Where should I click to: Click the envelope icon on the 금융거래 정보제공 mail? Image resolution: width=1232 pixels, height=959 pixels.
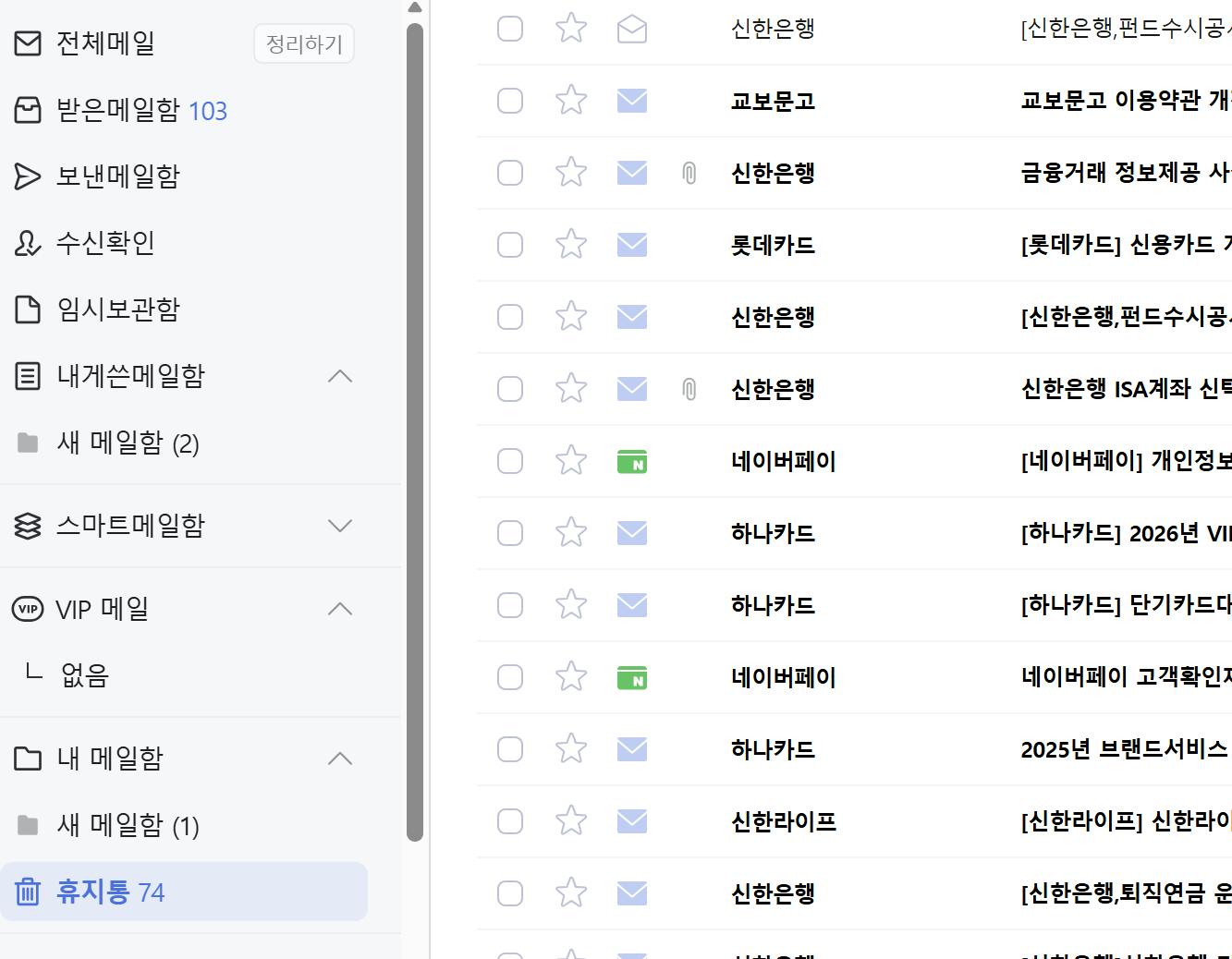[632, 173]
